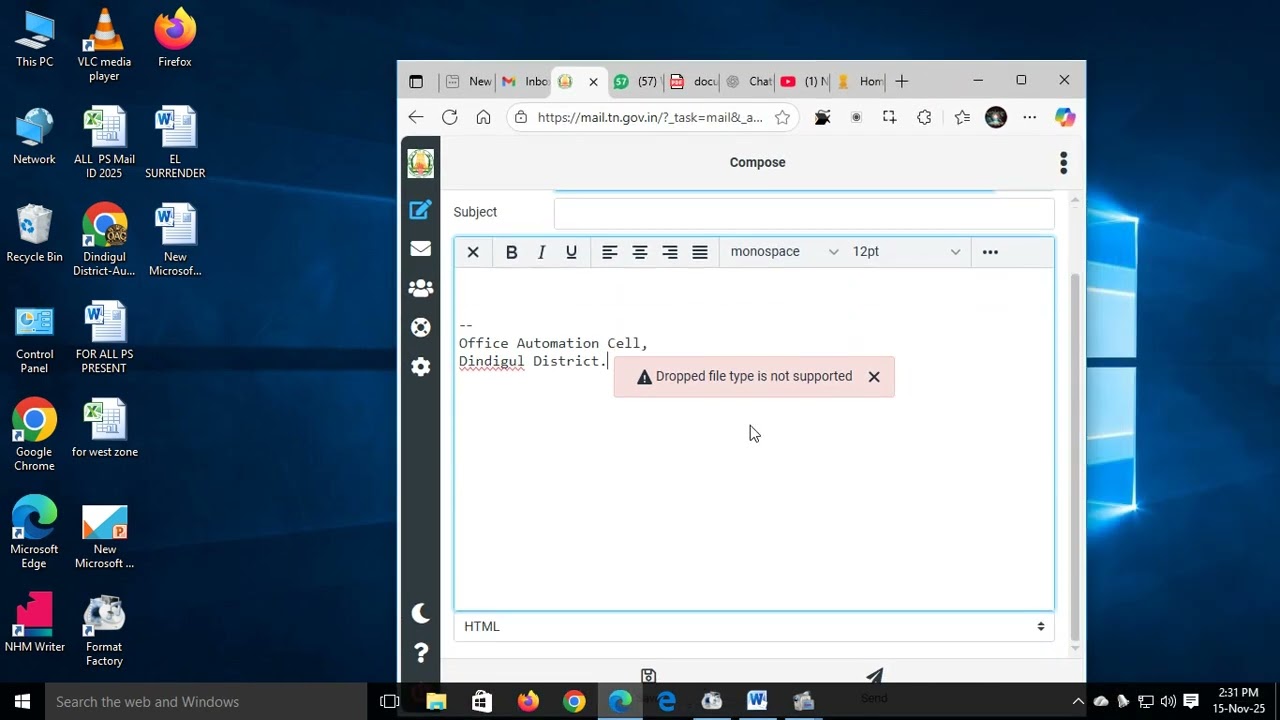Screen dimensions: 1280x720
Task: Open Edge Settings and more ellipsis
Action: pos(1029,118)
